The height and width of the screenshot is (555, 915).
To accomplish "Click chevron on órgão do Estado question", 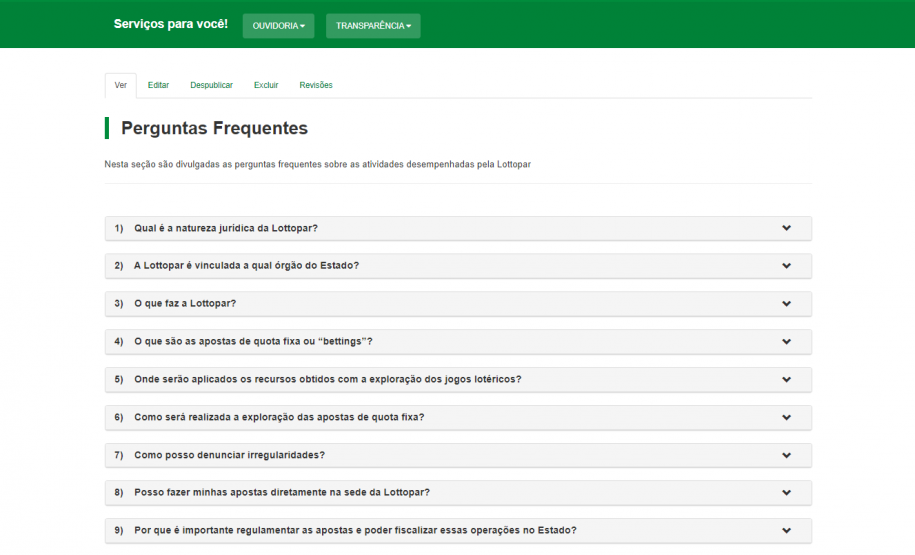I will (x=786, y=266).
